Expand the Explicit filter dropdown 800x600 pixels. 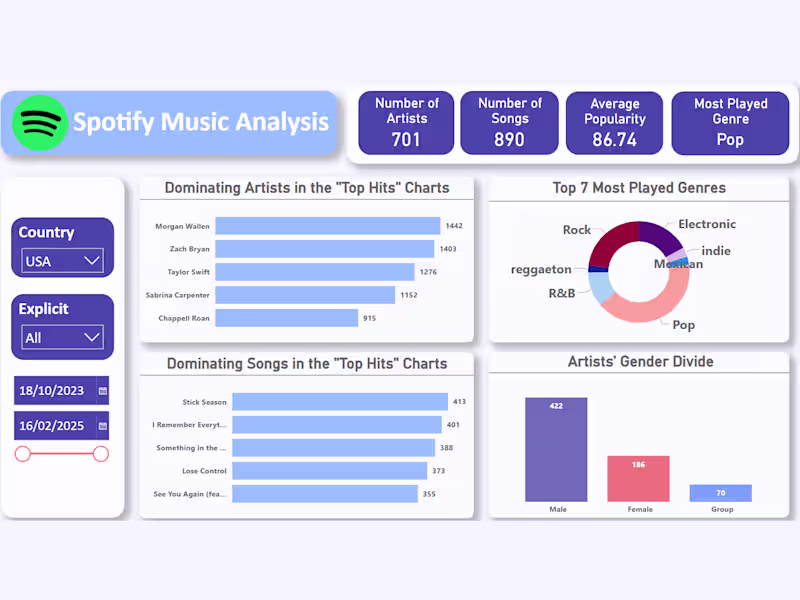pyautogui.click(x=62, y=337)
